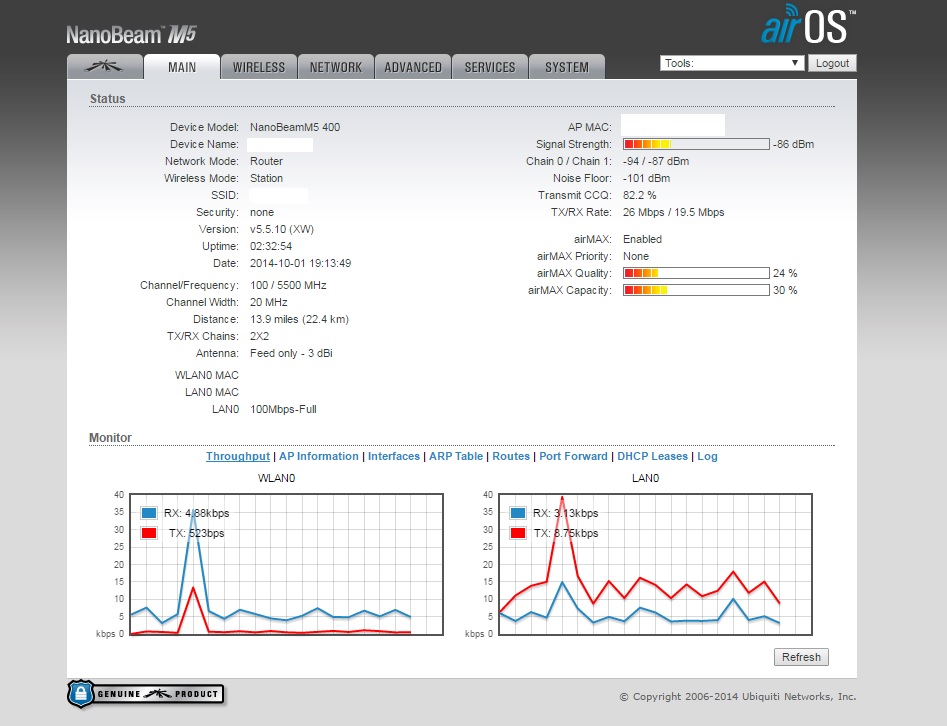Click the NanoBeam M5 logo
947x726 pixels.
[131, 34]
